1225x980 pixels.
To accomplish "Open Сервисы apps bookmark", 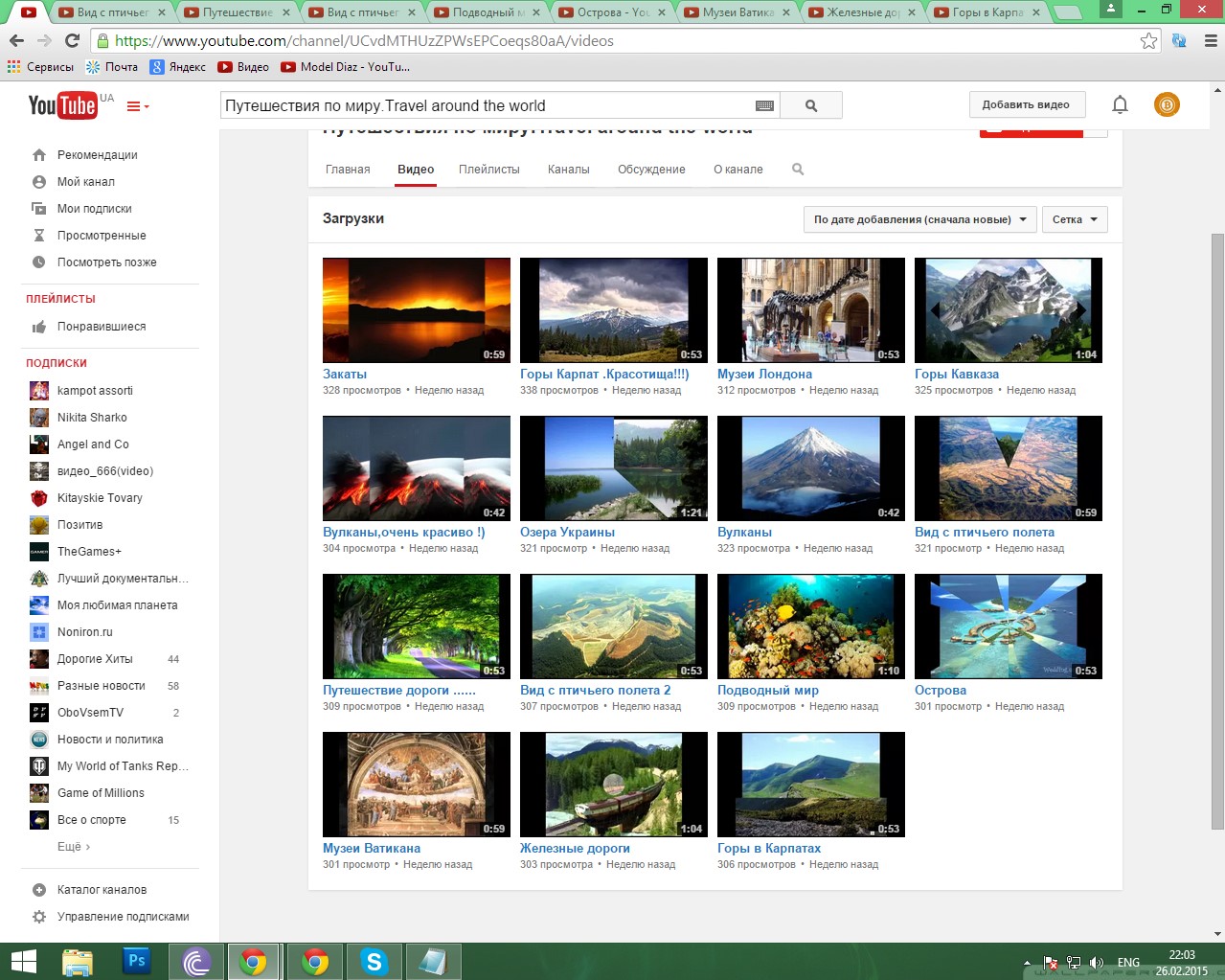I will tap(40, 67).
